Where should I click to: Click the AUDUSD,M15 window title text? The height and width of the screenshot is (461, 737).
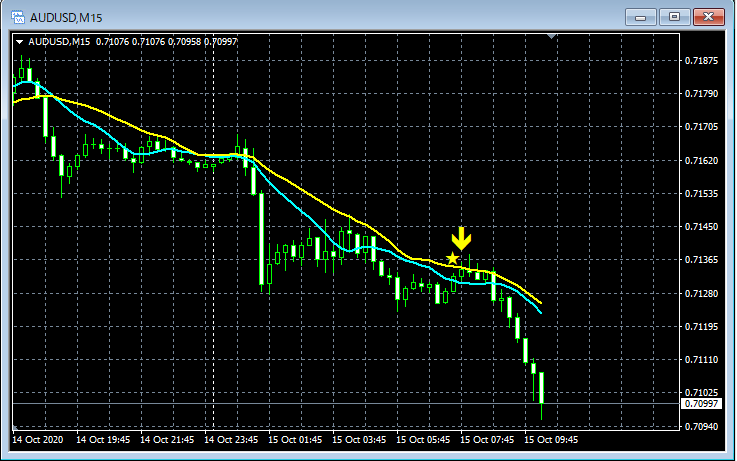[x=66, y=18]
